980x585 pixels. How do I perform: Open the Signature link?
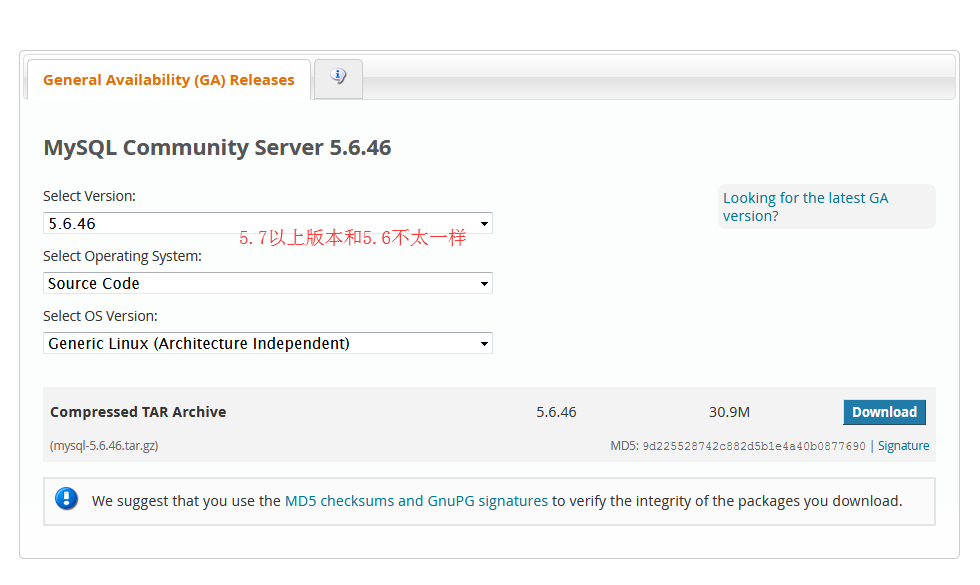[x=903, y=446]
